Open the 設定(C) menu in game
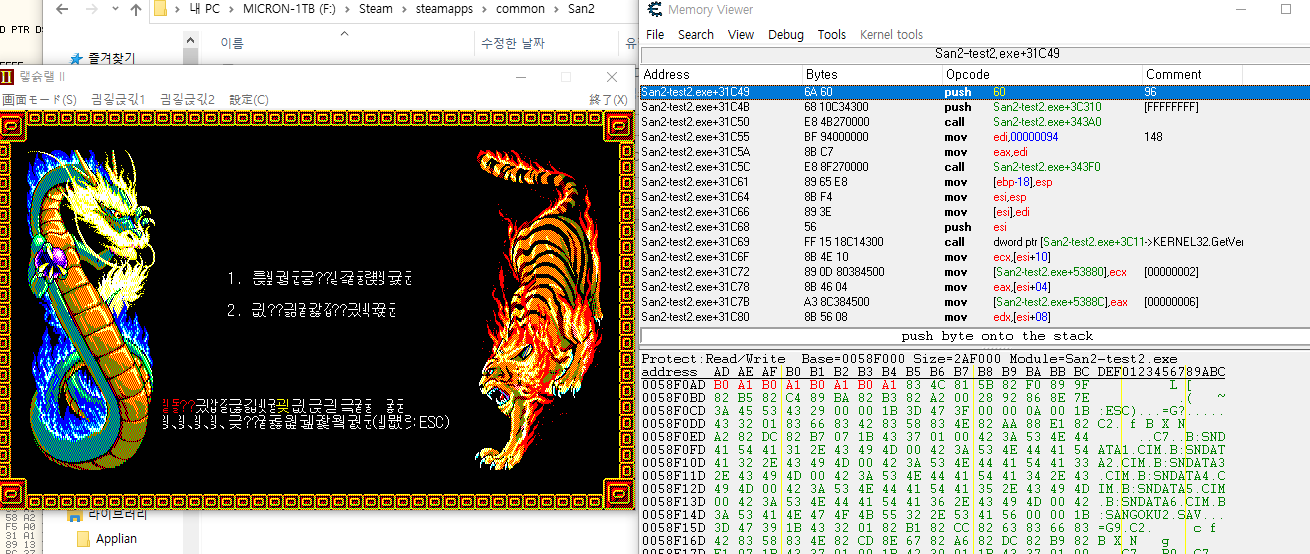The image size is (1310, 554). point(249,99)
